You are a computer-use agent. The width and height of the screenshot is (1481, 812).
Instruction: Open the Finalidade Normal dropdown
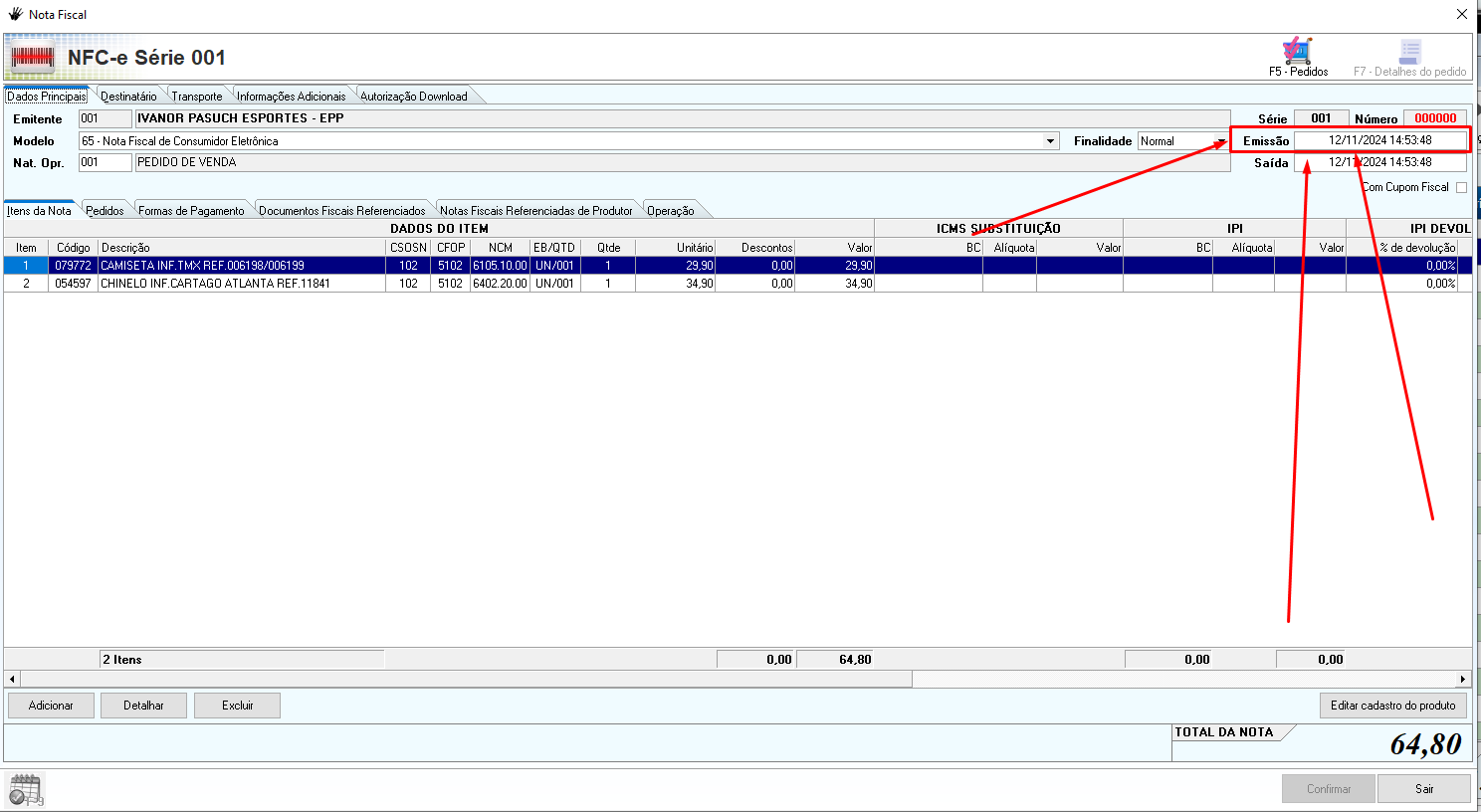click(x=1183, y=141)
